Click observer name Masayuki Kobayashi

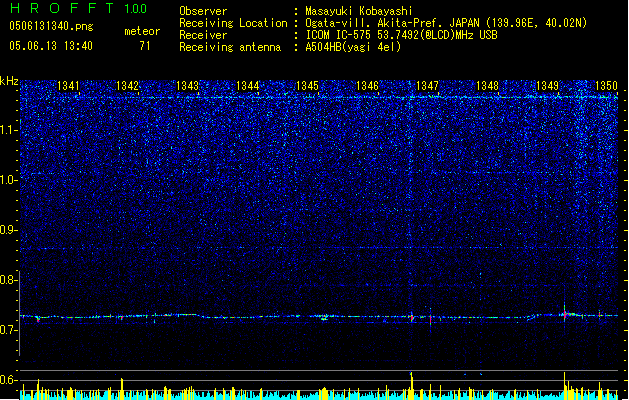[x=359, y=11]
